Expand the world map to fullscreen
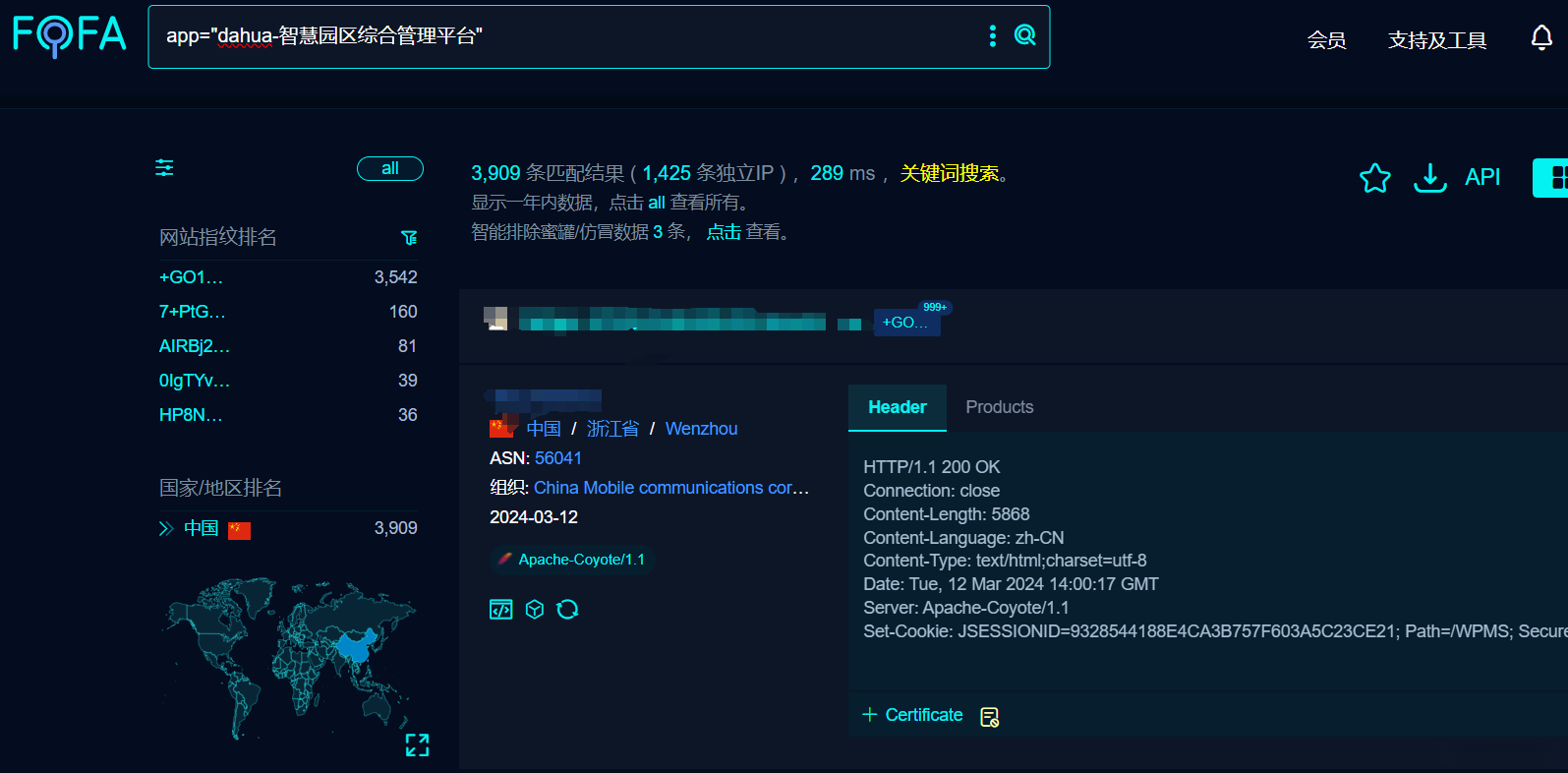 coord(417,745)
